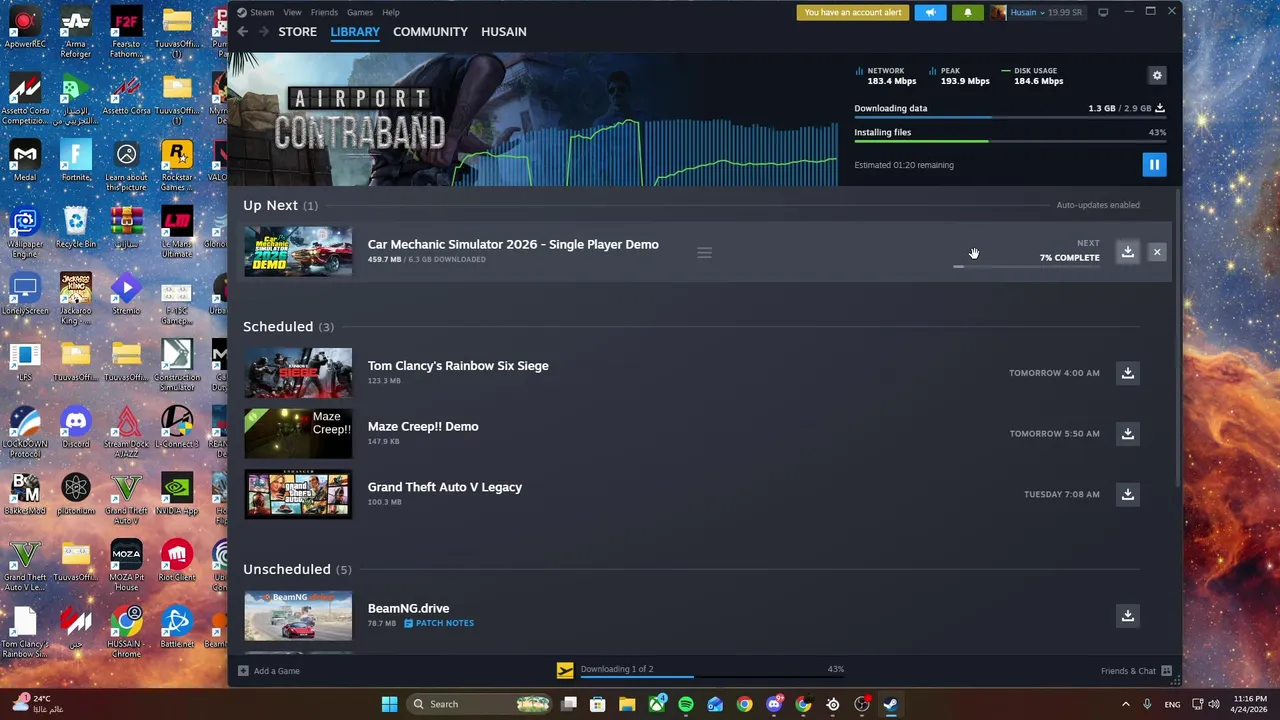Open the Games menu

point(360,12)
